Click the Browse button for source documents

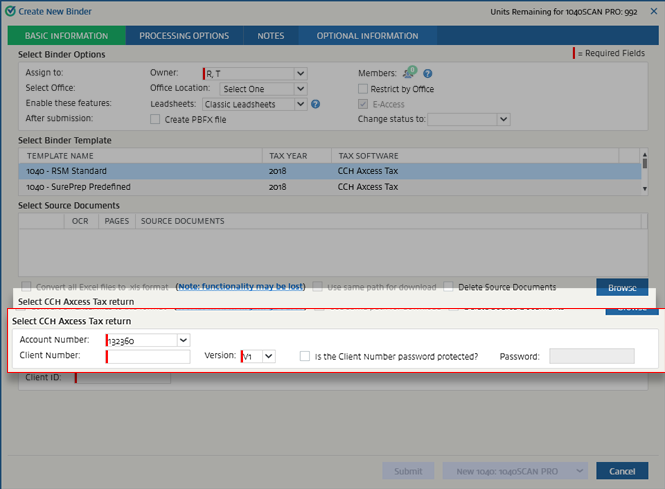pos(621,288)
